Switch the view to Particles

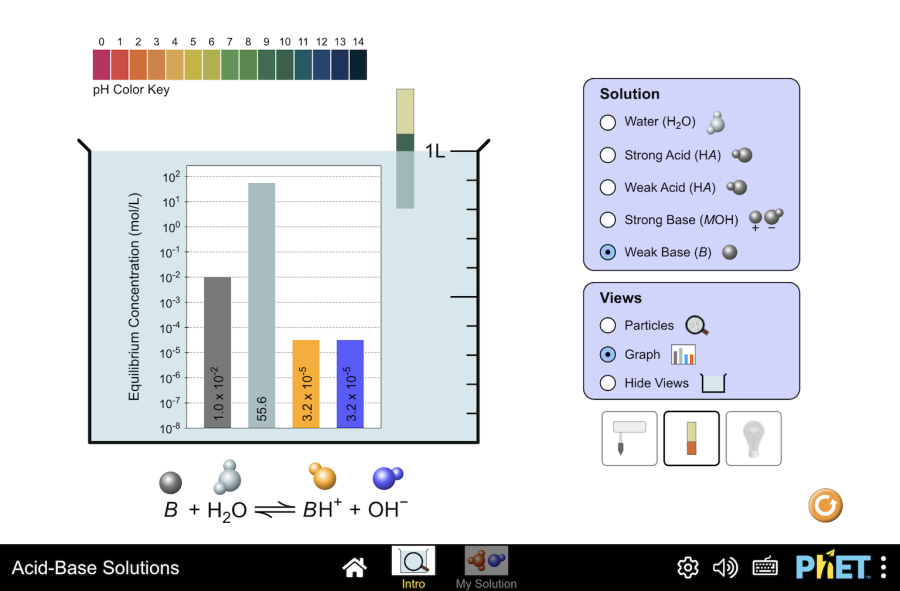pyautogui.click(x=608, y=325)
